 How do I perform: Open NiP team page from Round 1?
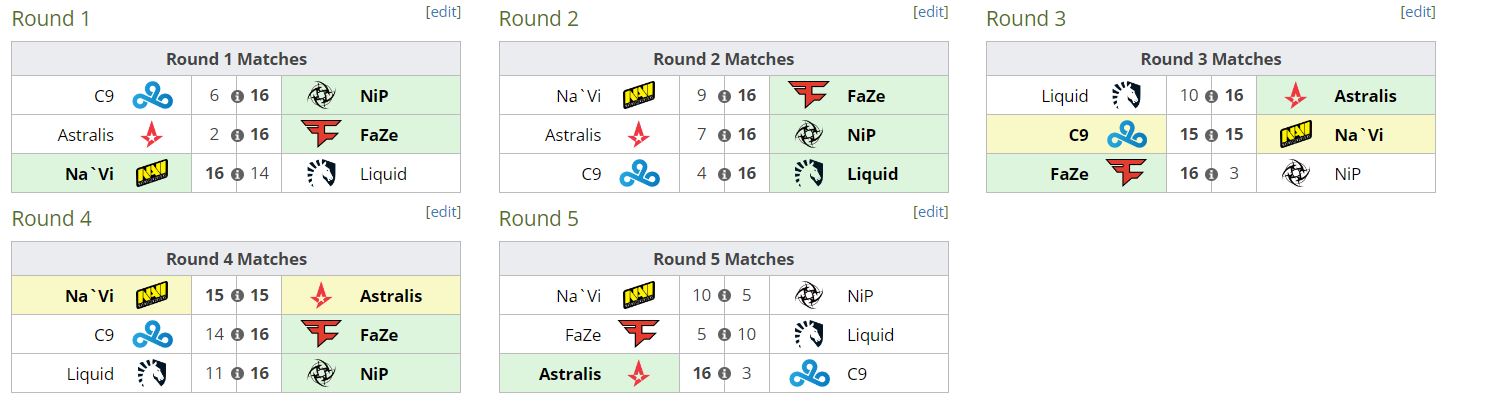click(375, 96)
